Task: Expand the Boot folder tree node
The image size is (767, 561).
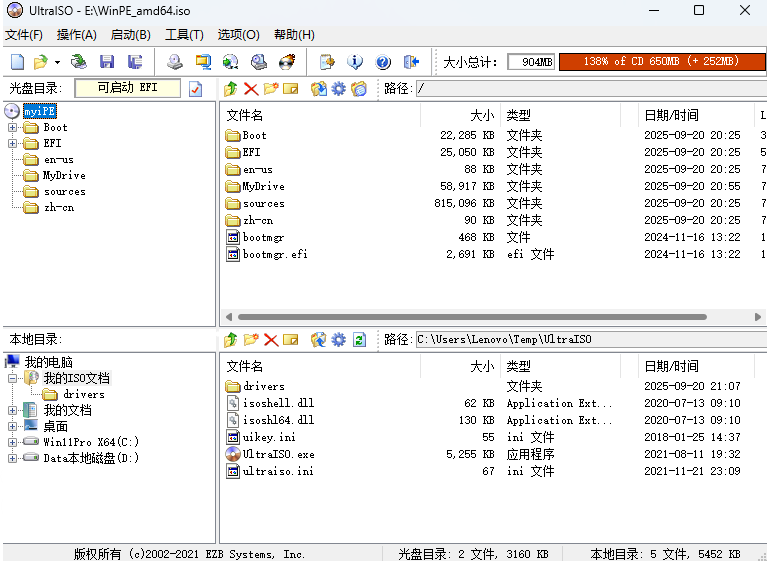Action: (x=12, y=128)
